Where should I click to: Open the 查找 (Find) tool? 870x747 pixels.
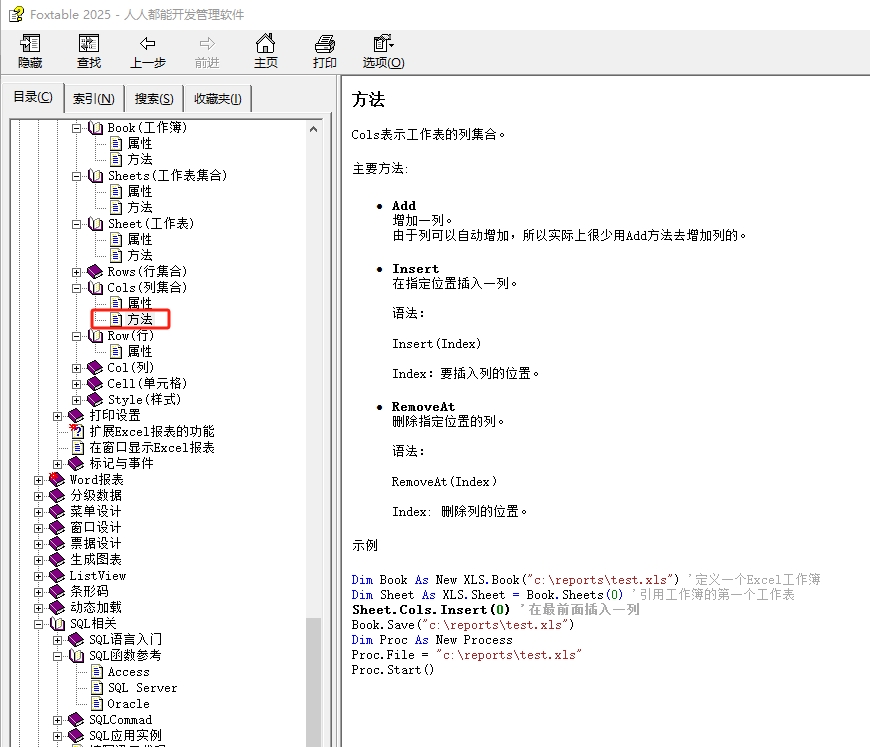[x=89, y=51]
